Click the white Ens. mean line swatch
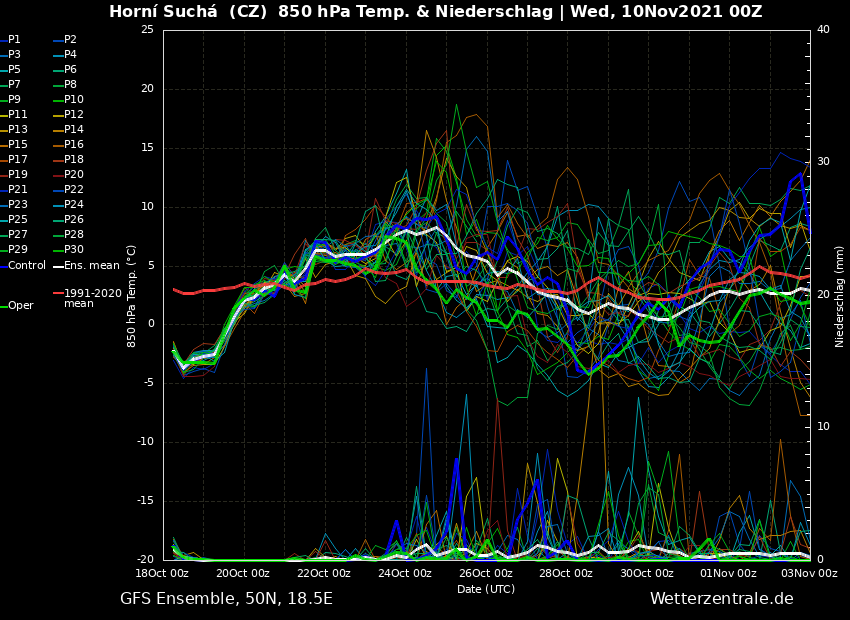 tap(57, 266)
